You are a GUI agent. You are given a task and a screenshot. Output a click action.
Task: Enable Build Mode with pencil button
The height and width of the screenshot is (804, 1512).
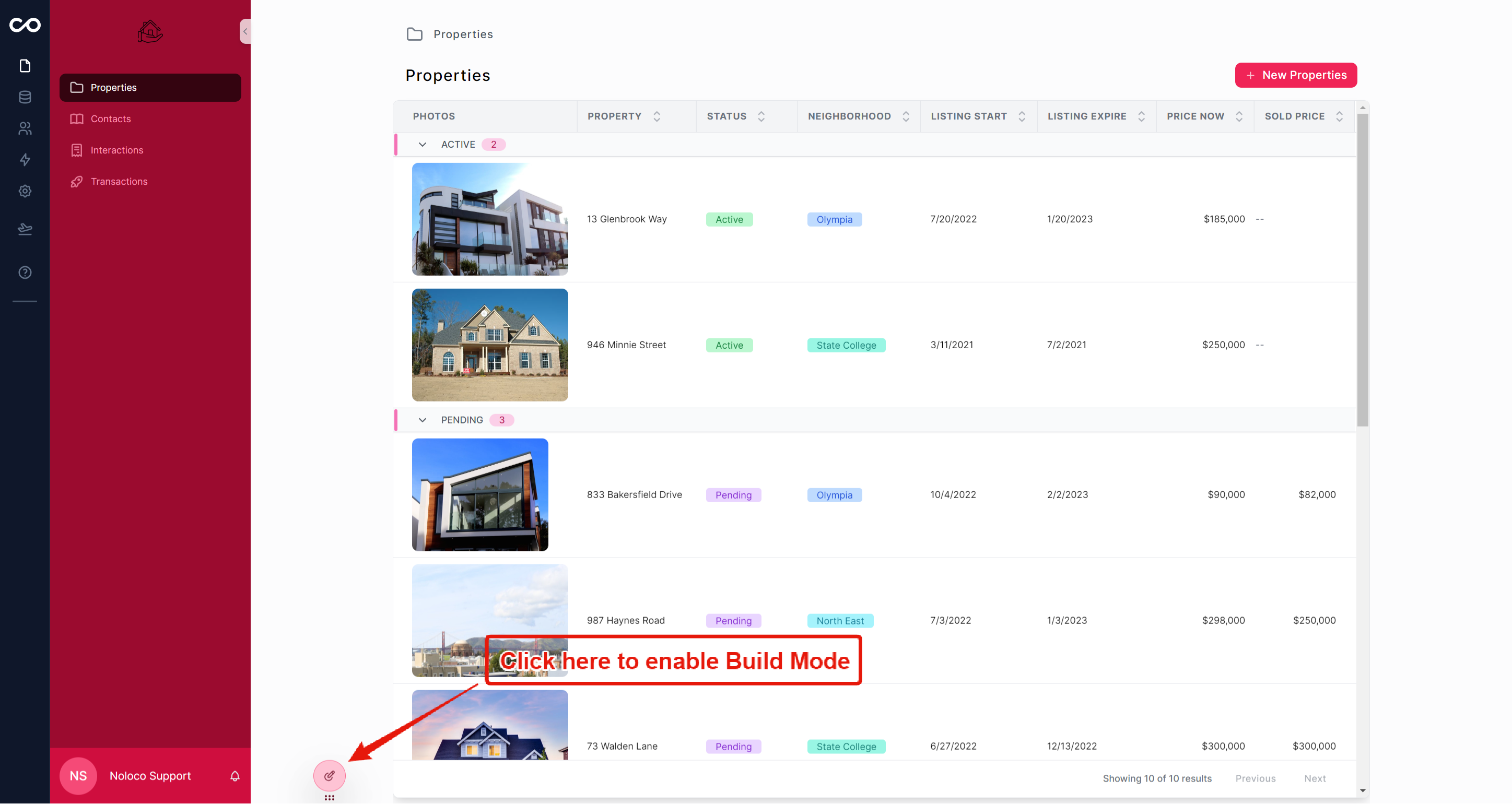[329, 776]
